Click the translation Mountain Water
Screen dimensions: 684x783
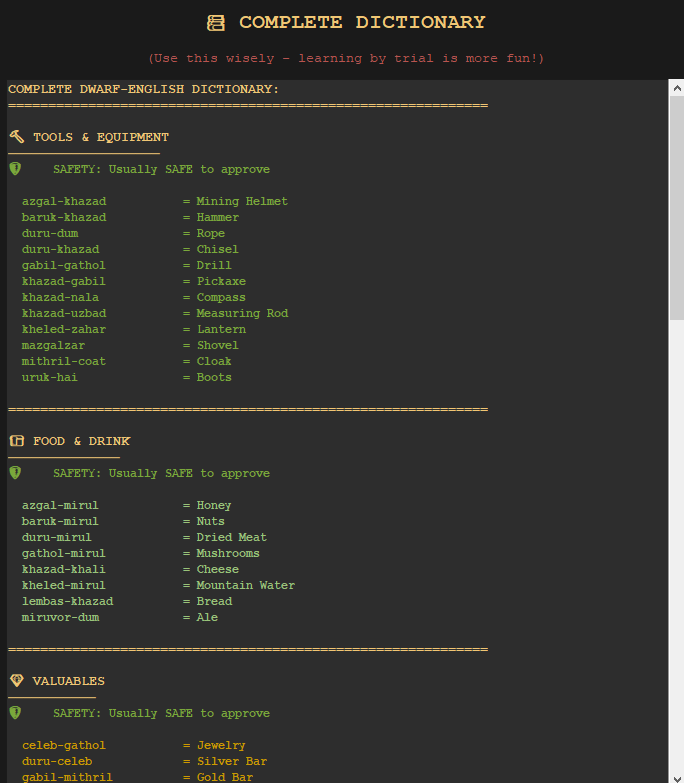coord(246,585)
